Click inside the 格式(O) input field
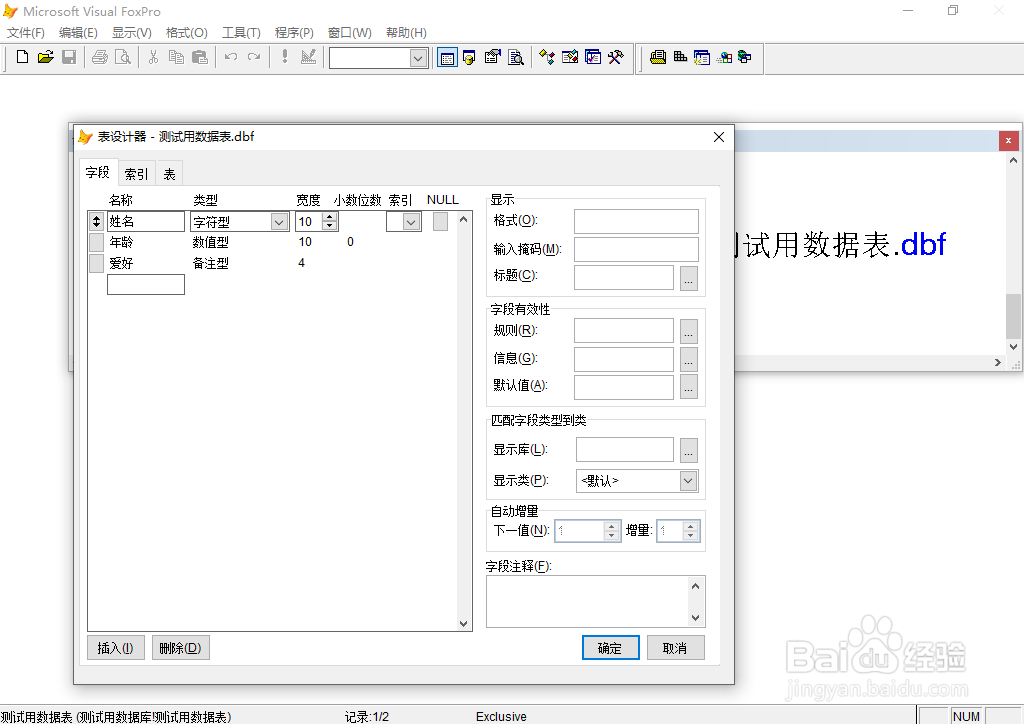The height and width of the screenshot is (724, 1024). click(636, 221)
